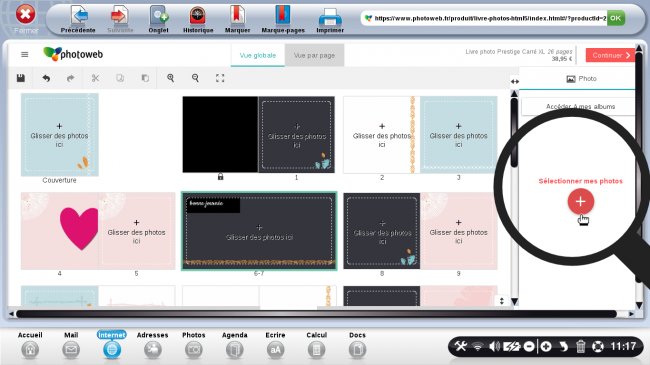Viewport: 650px width, 365px height.
Task: Collapse side panel with the double-arrow handle
Action: [x=514, y=81]
